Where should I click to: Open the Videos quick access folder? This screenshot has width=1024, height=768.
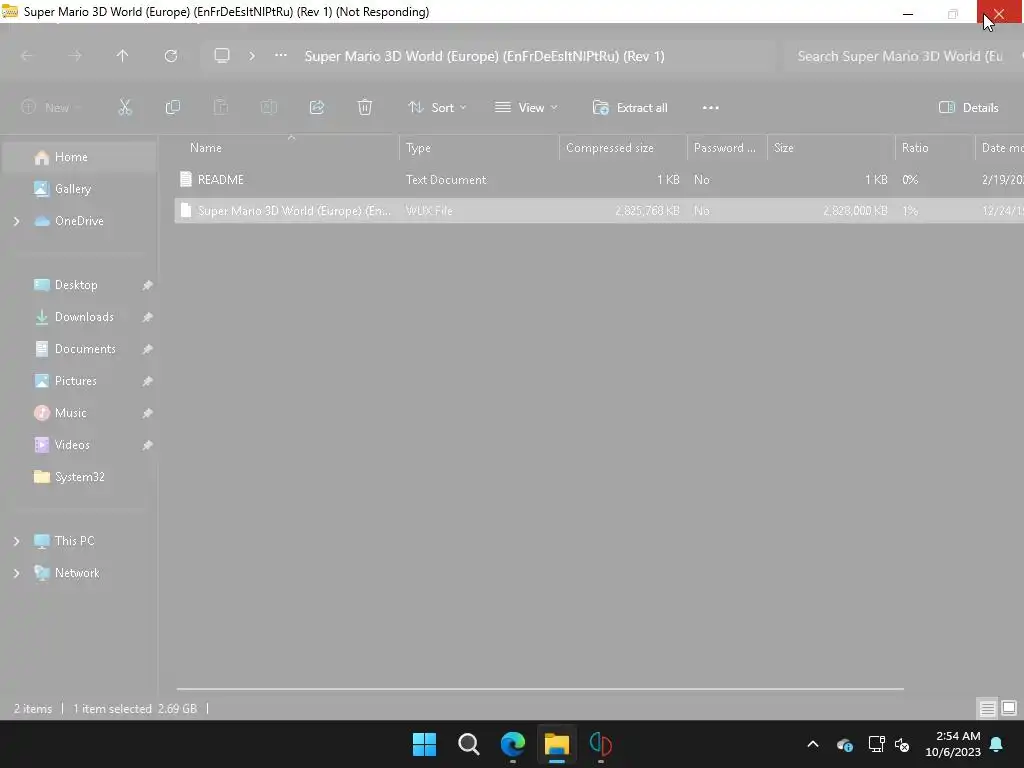pyautogui.click(x=72, y=445)
